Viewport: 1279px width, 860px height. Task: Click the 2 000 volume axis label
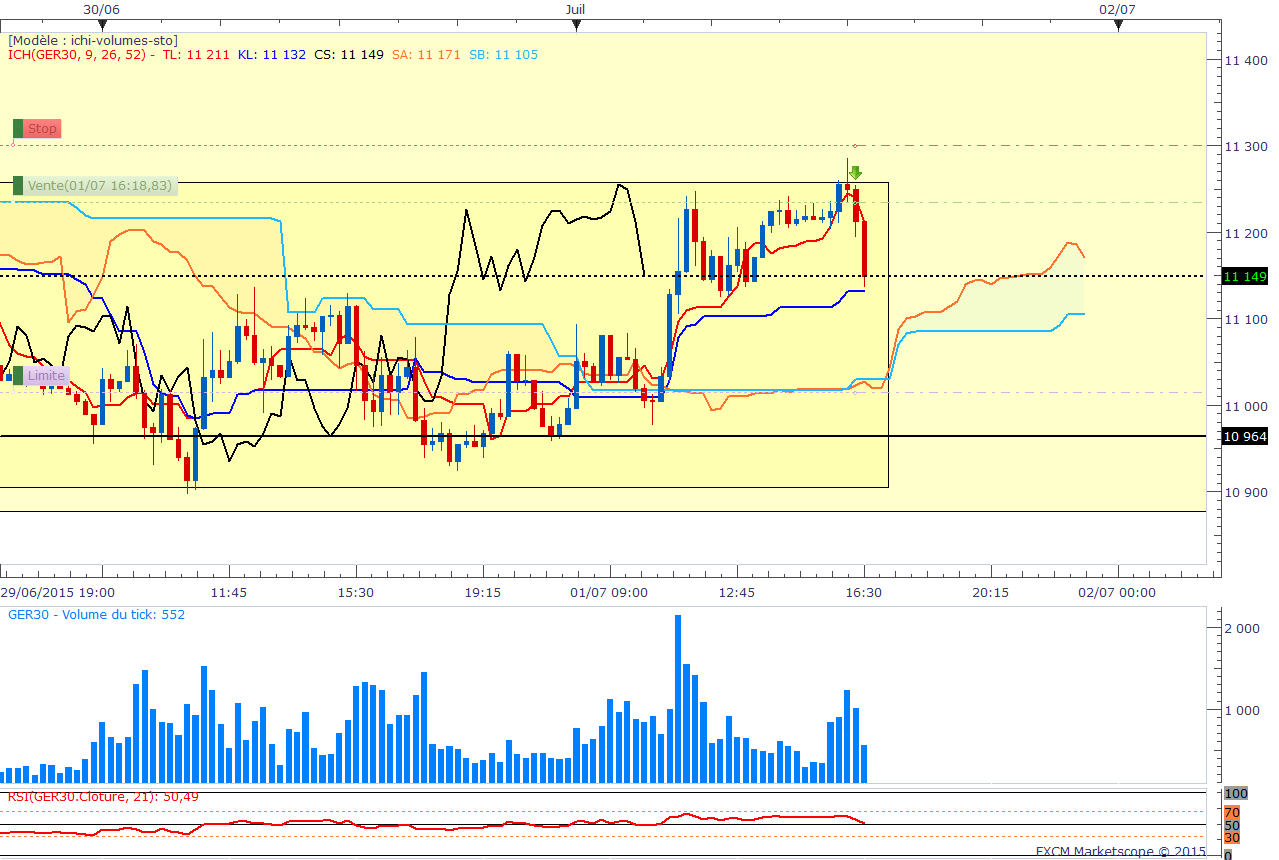click(x=1243, y=628)
